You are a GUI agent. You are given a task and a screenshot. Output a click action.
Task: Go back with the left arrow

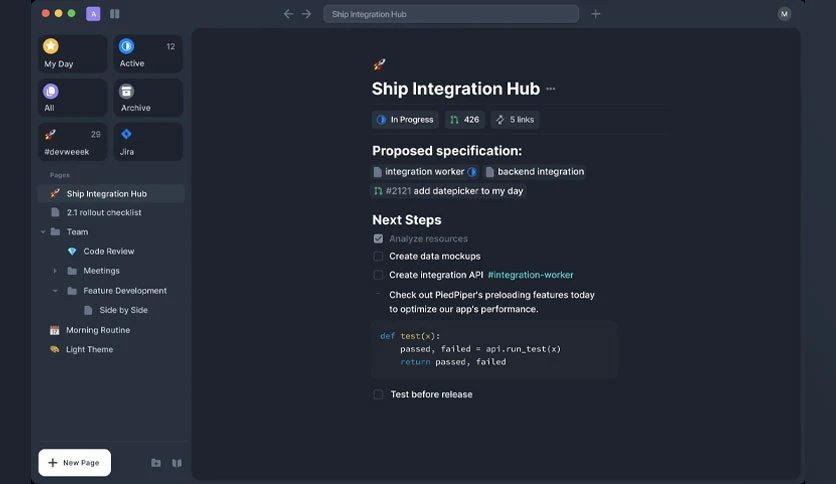tap(288, 14)
